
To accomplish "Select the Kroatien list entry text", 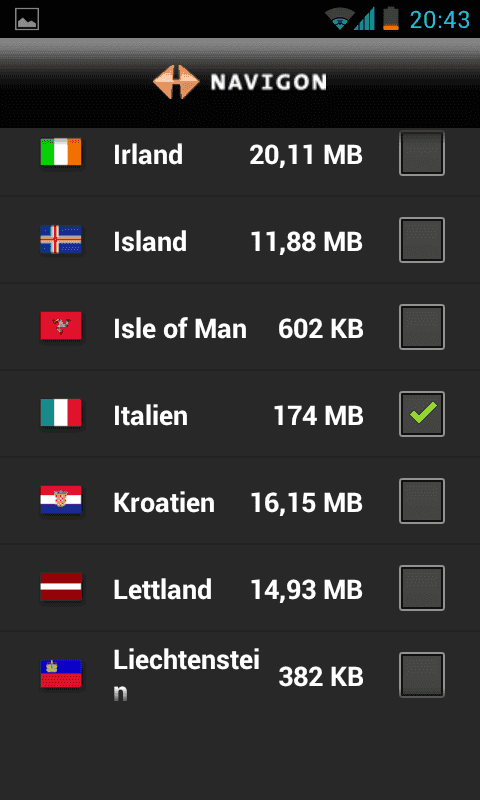I will point(164,503).
